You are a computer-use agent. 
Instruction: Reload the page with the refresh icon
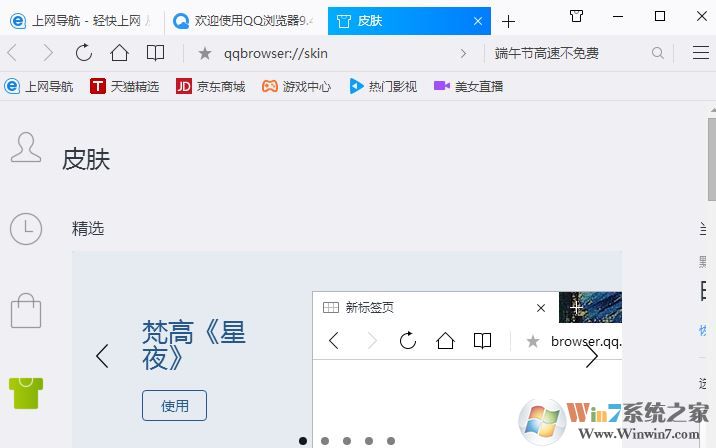84,53
